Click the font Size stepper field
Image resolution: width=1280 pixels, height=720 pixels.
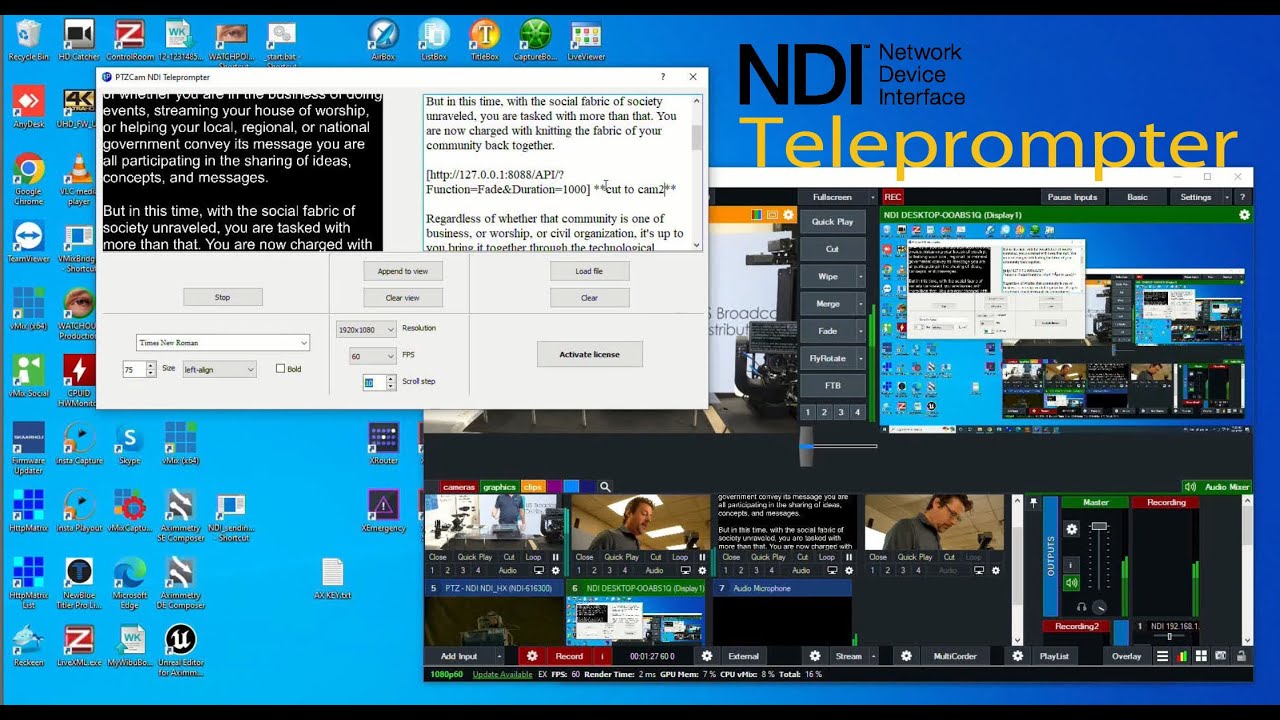(139, 369)
